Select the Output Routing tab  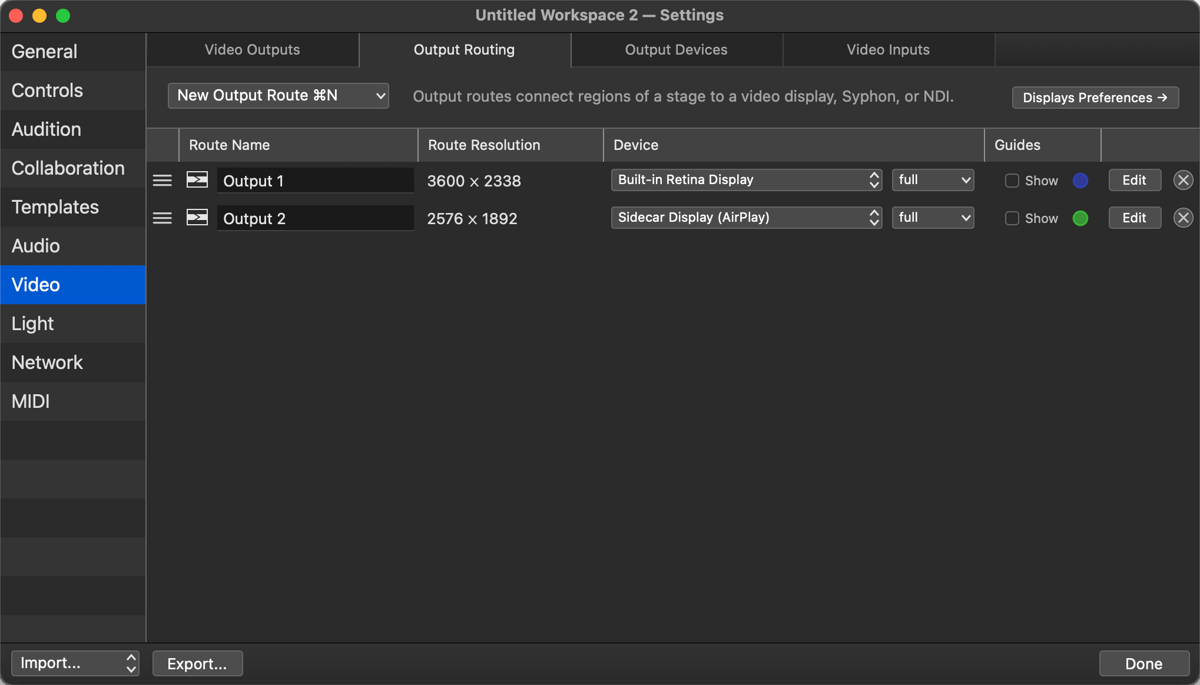pyautogui.click(x=464, y=49)
